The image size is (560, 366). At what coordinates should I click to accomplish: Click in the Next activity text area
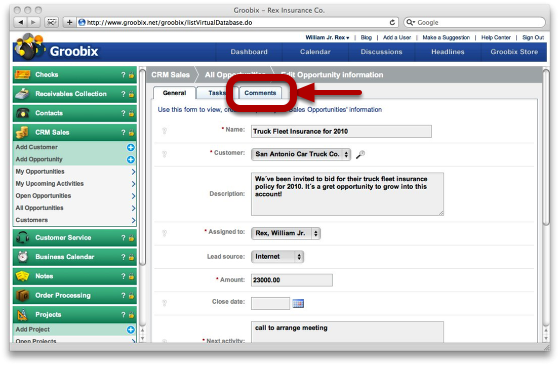[x=348, y=332]
